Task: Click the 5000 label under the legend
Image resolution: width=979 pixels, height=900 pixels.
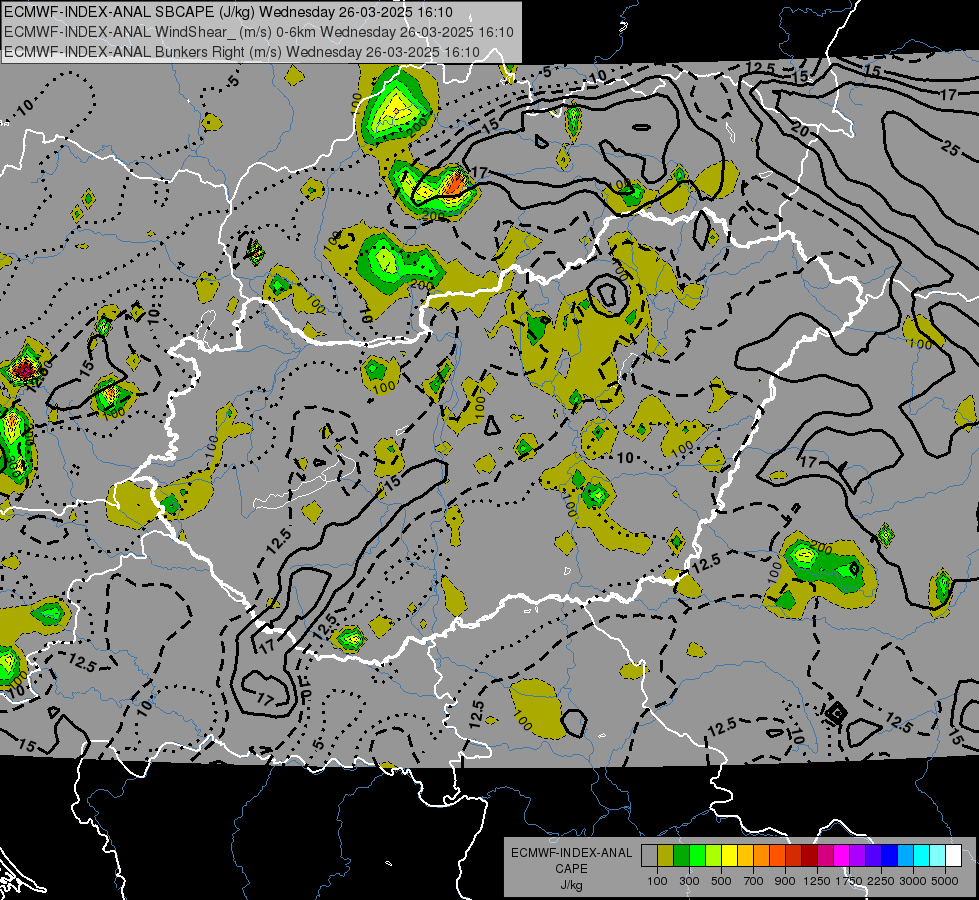Action: coord(945,881)
